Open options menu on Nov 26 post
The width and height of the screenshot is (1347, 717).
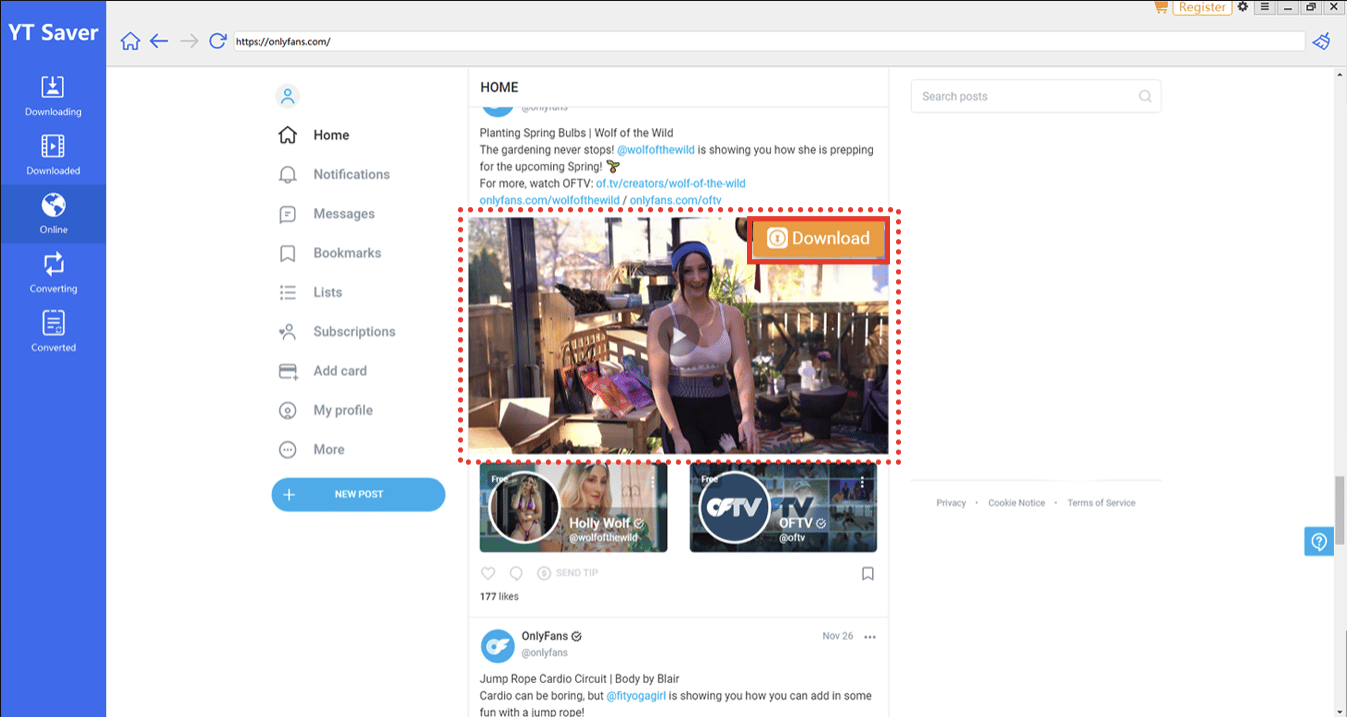click(x=870, y=637)
